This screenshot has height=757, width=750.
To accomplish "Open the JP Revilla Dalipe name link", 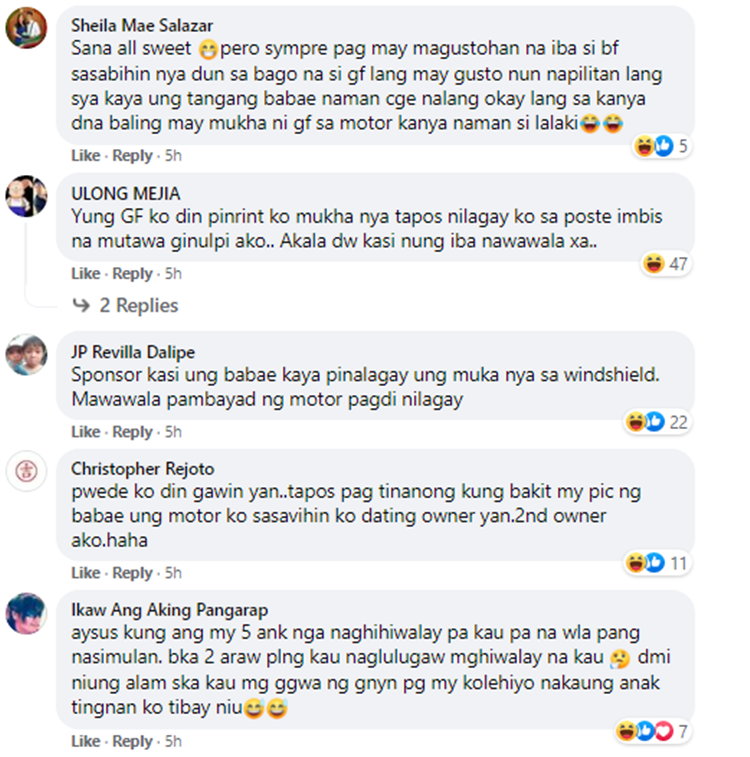I will click(x=133, y=352).
